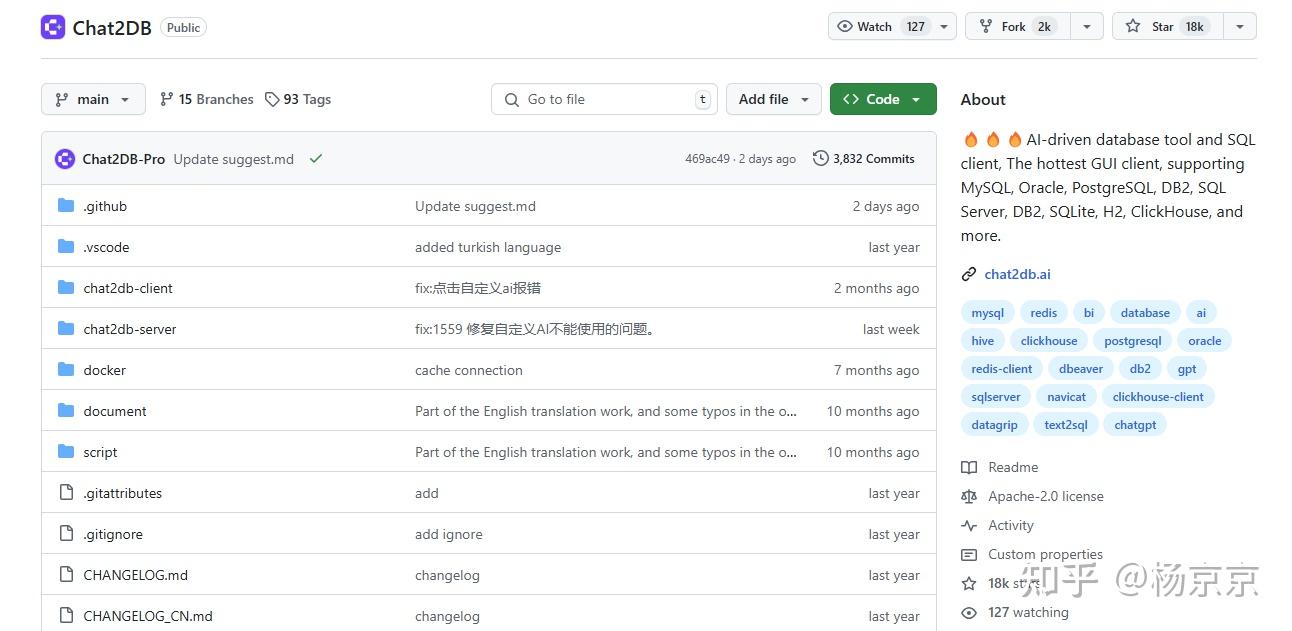Open the Chat2DB organization avatar icon
The width and height of the screenshot is (1292, 631).
[52, 27]
